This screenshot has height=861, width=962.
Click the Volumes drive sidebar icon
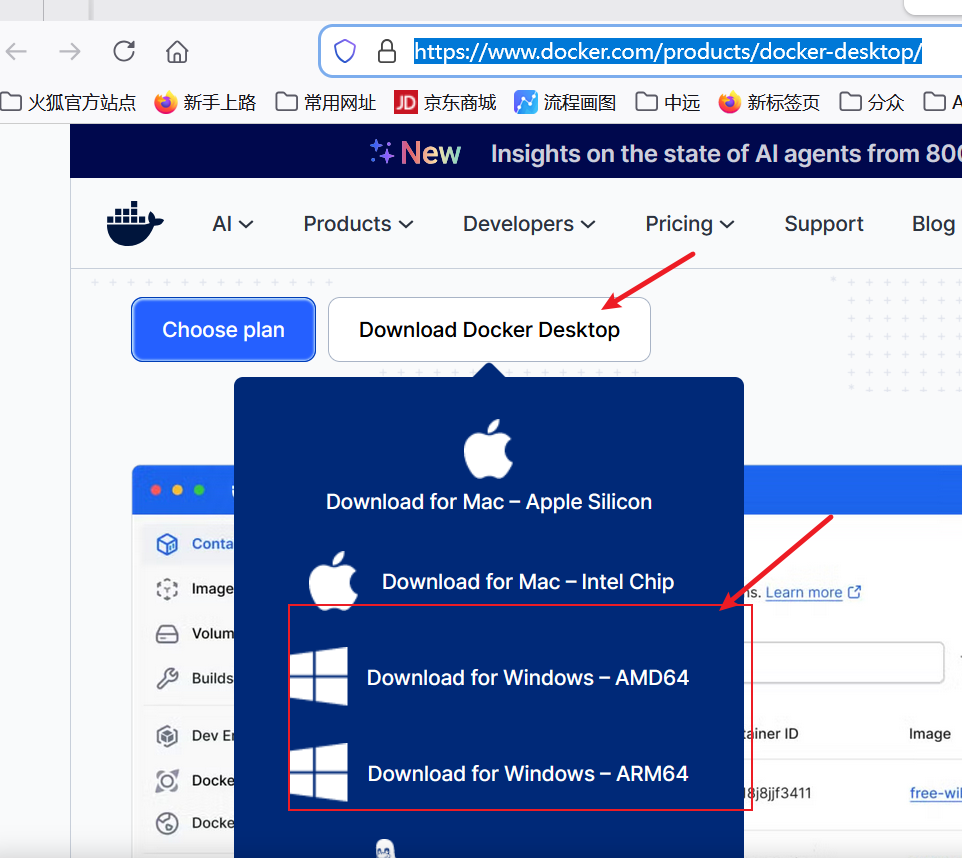[167, 634]
